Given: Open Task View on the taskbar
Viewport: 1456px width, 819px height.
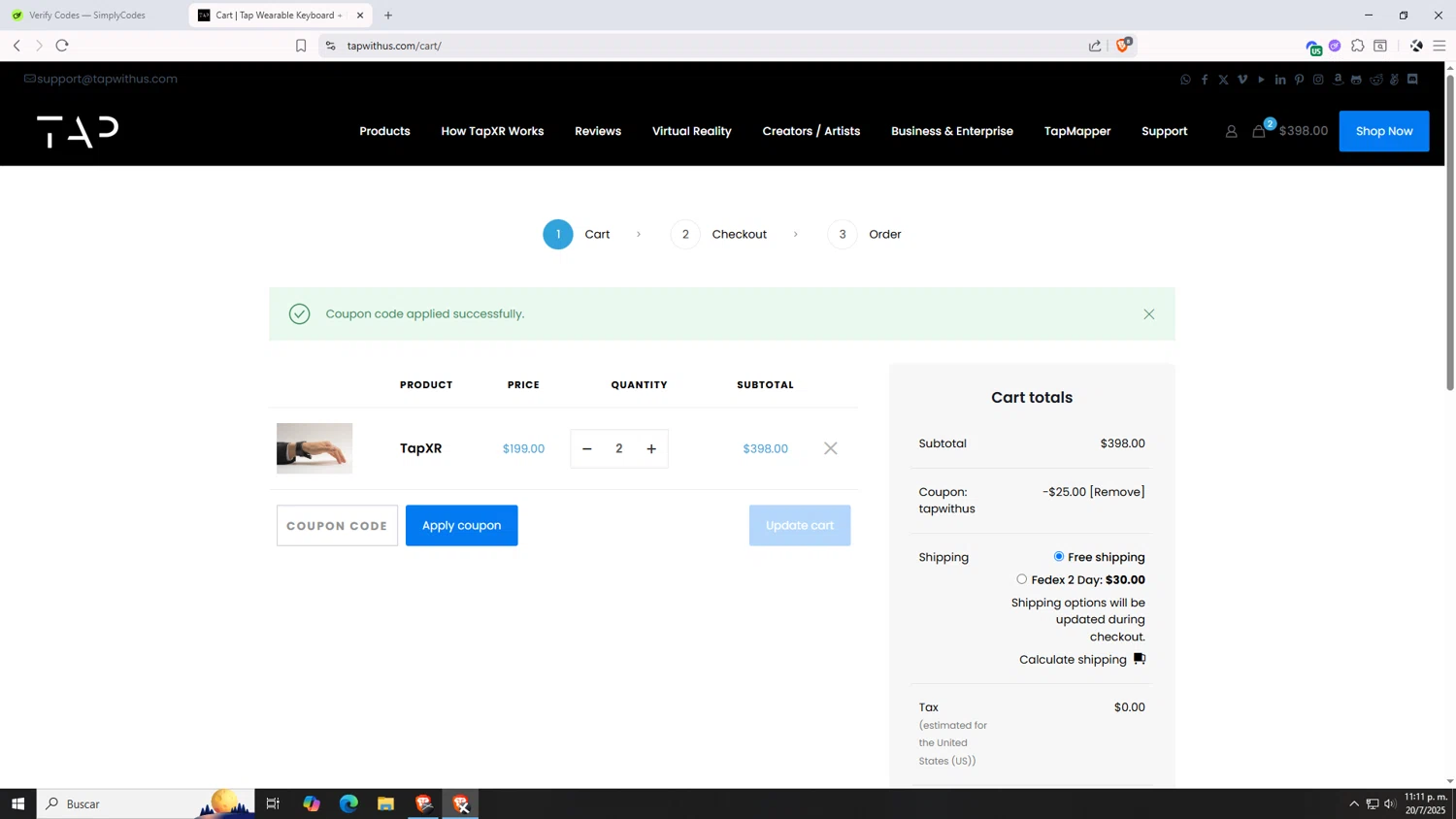Looking at the screenshot, I should [273, 803].
